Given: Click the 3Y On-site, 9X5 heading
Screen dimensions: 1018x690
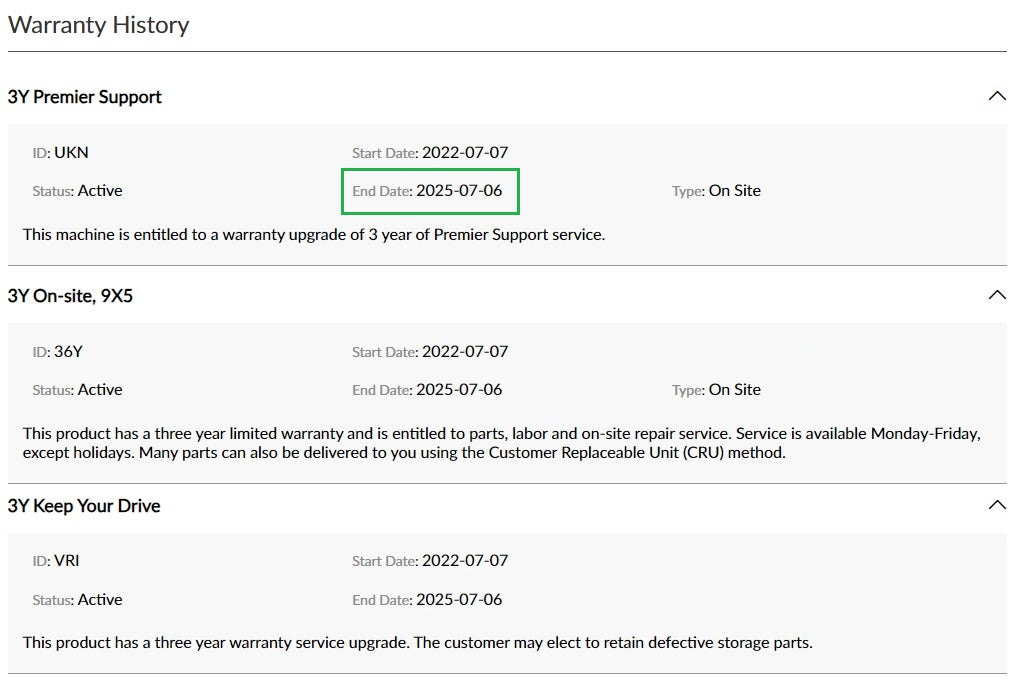Looking at the screenshot, I should (70, 296).
